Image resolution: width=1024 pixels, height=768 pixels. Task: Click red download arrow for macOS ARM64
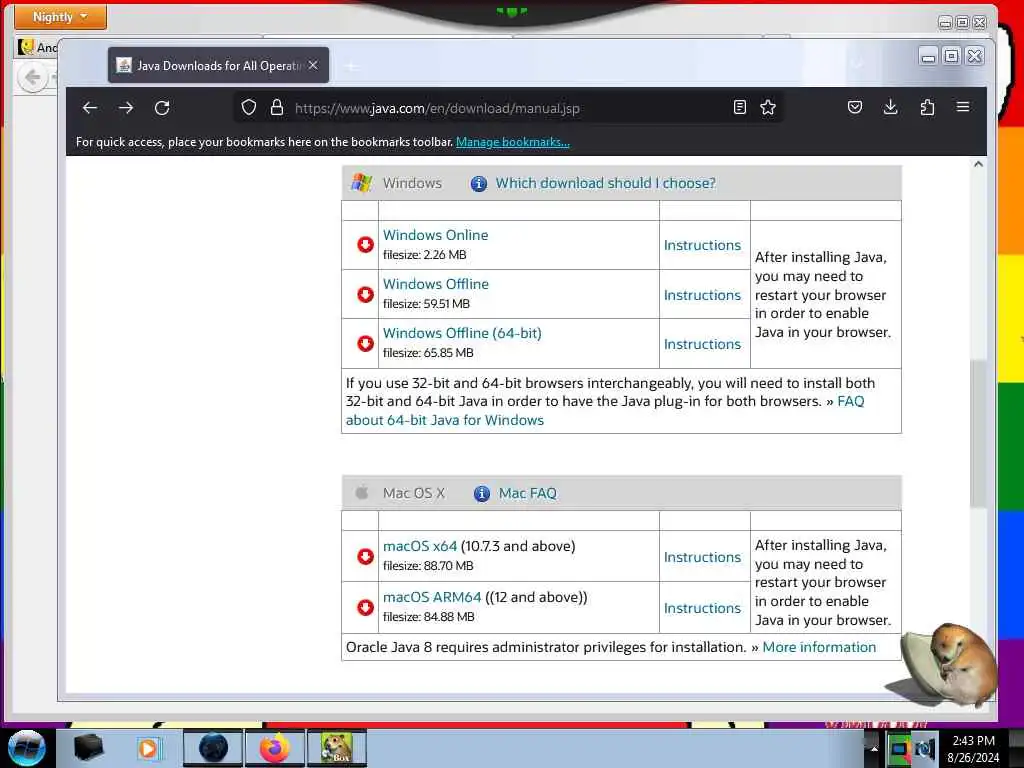click(x=365, y=607)
